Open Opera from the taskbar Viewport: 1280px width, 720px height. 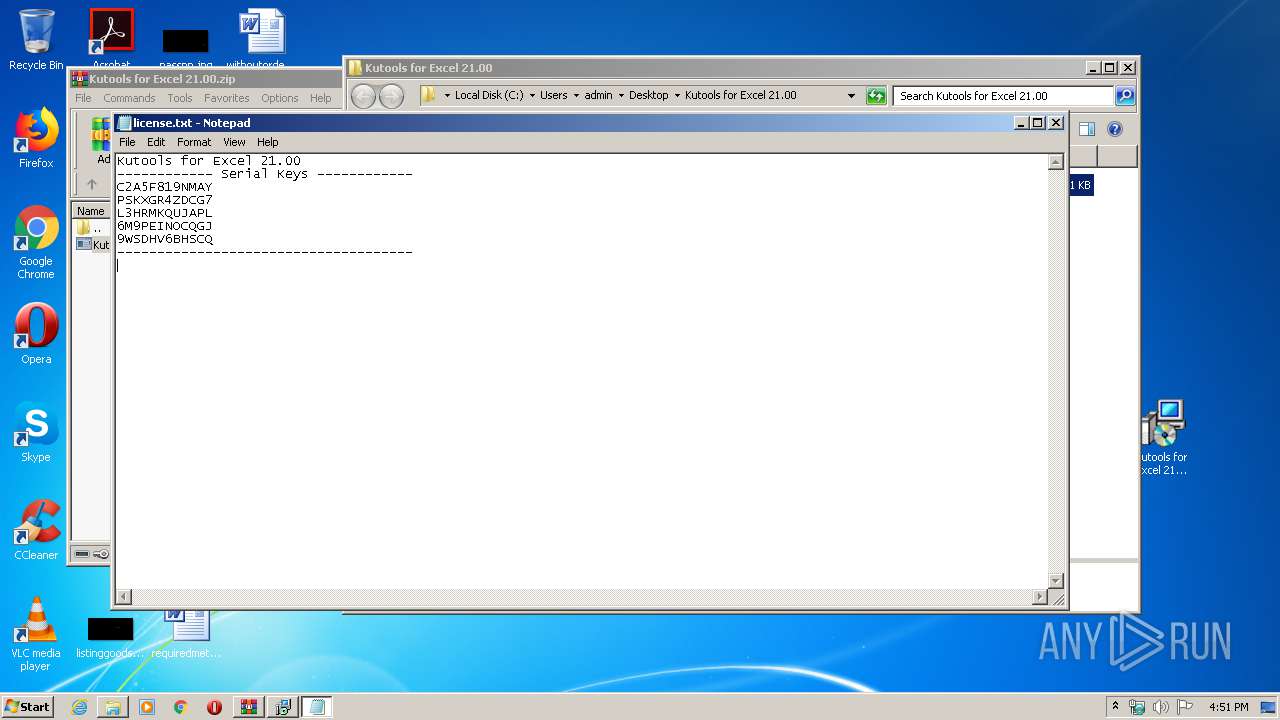[x=214, y=707]
